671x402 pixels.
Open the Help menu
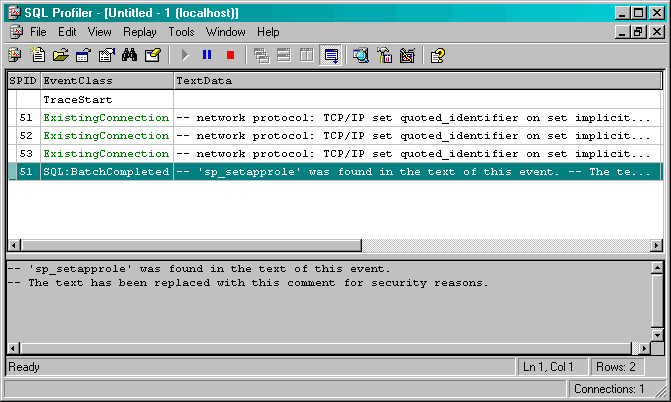tap(268, 32)
